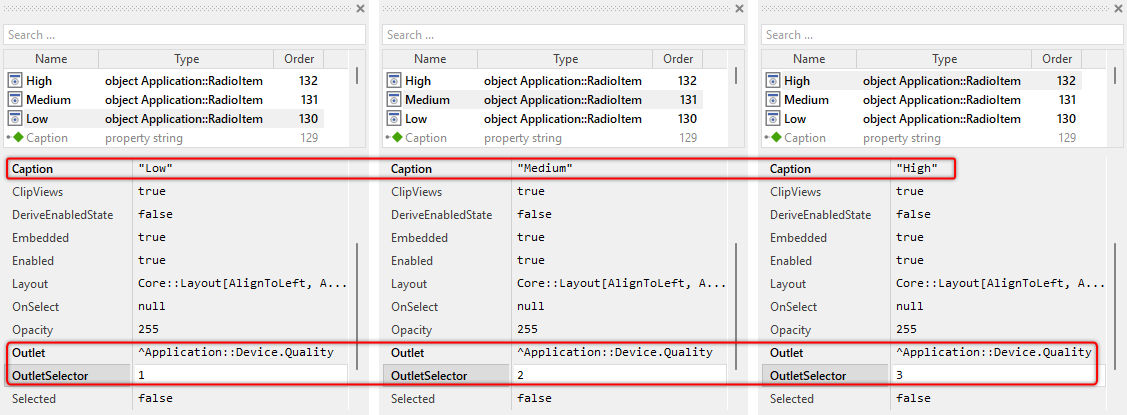Click the High RadioItem icon in the left panel
Image resolution: width=1127 pixels, height=415 pixels.
[15, 81]
